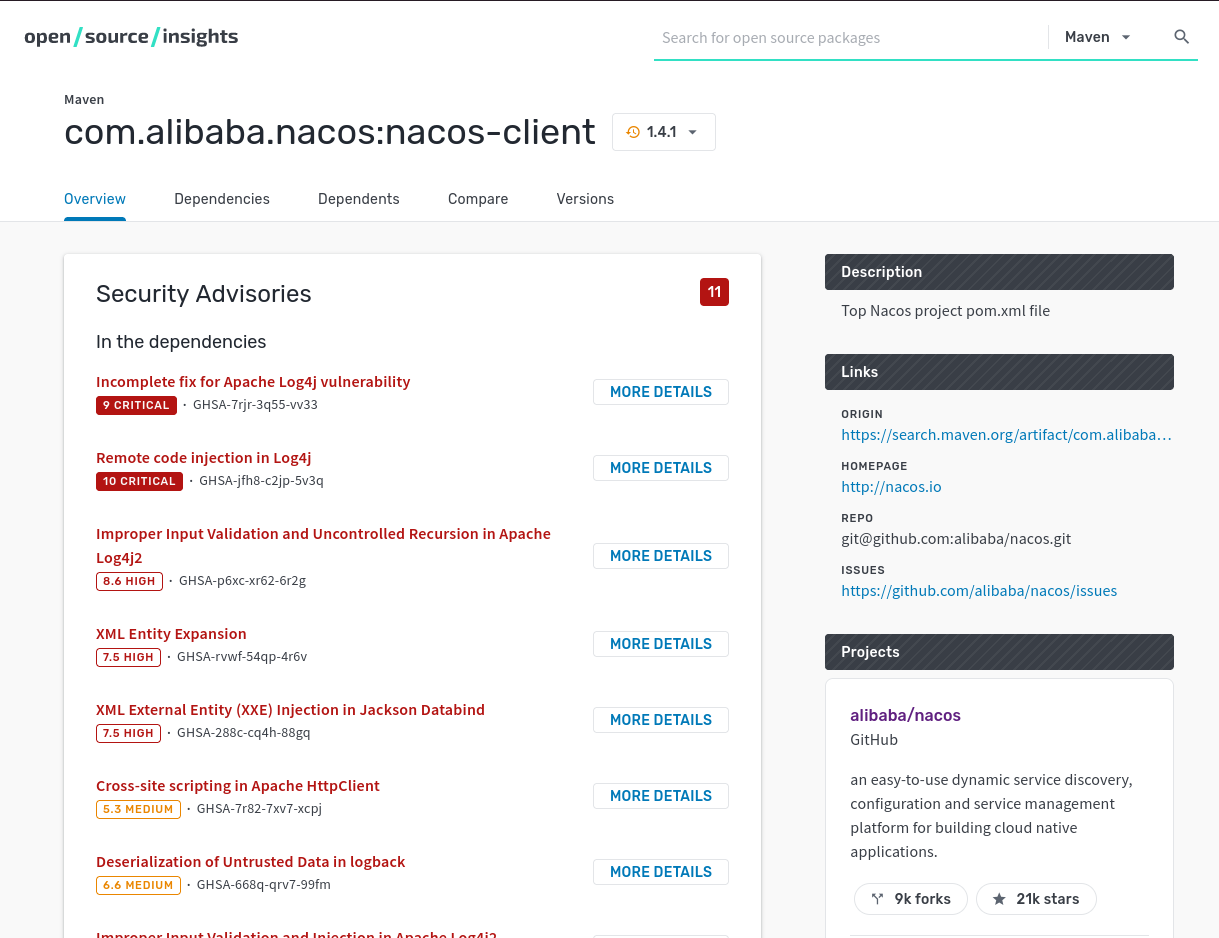More details for HttpClient cross-site scripting
1219x938 pixels.
[x=660, y=796]
